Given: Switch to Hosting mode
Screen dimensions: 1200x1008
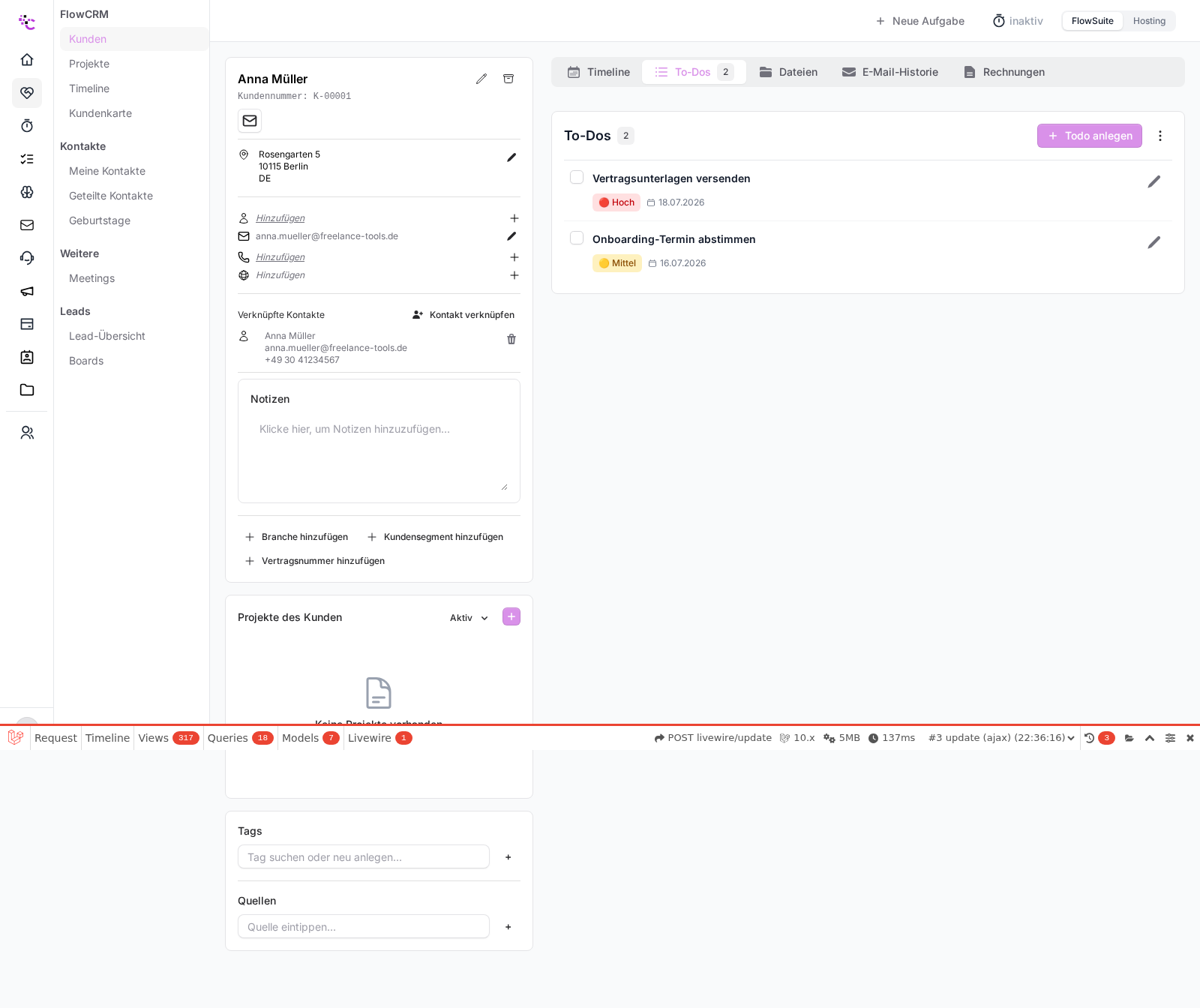Looking at the screenshot, I should [x=1149, y=21].
